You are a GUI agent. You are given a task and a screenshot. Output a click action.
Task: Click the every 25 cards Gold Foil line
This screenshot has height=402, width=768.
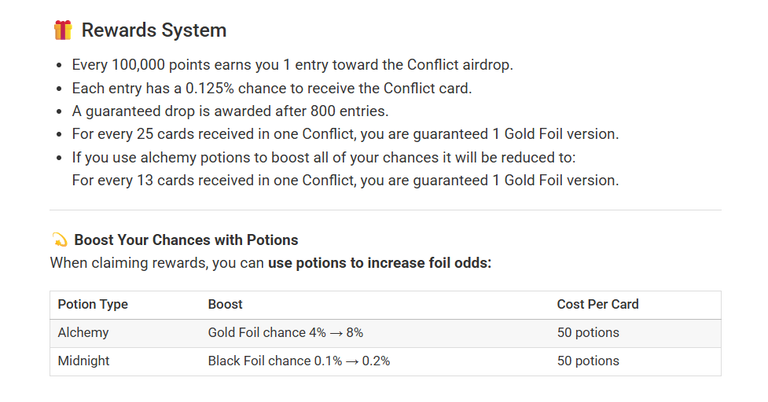pos(345,134)
